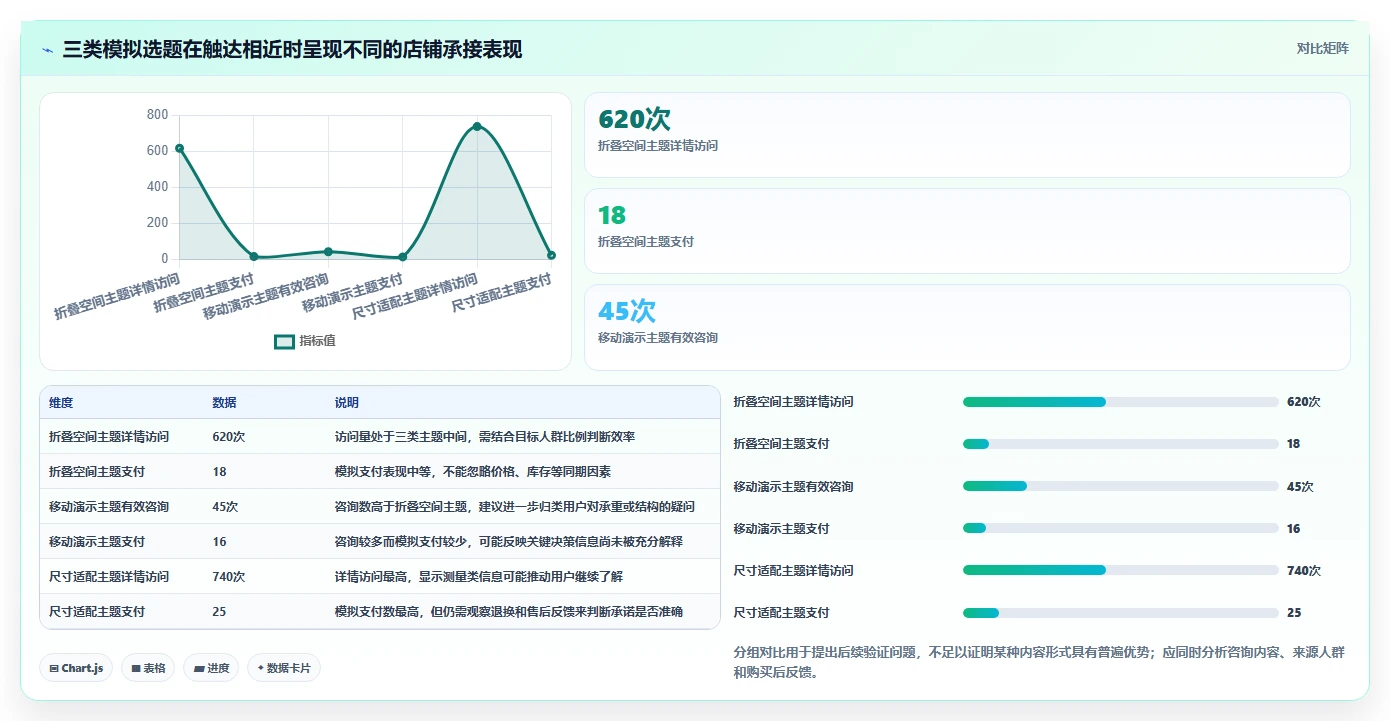
Task: Click the 740次 table cell
Action: click(229, 577)
